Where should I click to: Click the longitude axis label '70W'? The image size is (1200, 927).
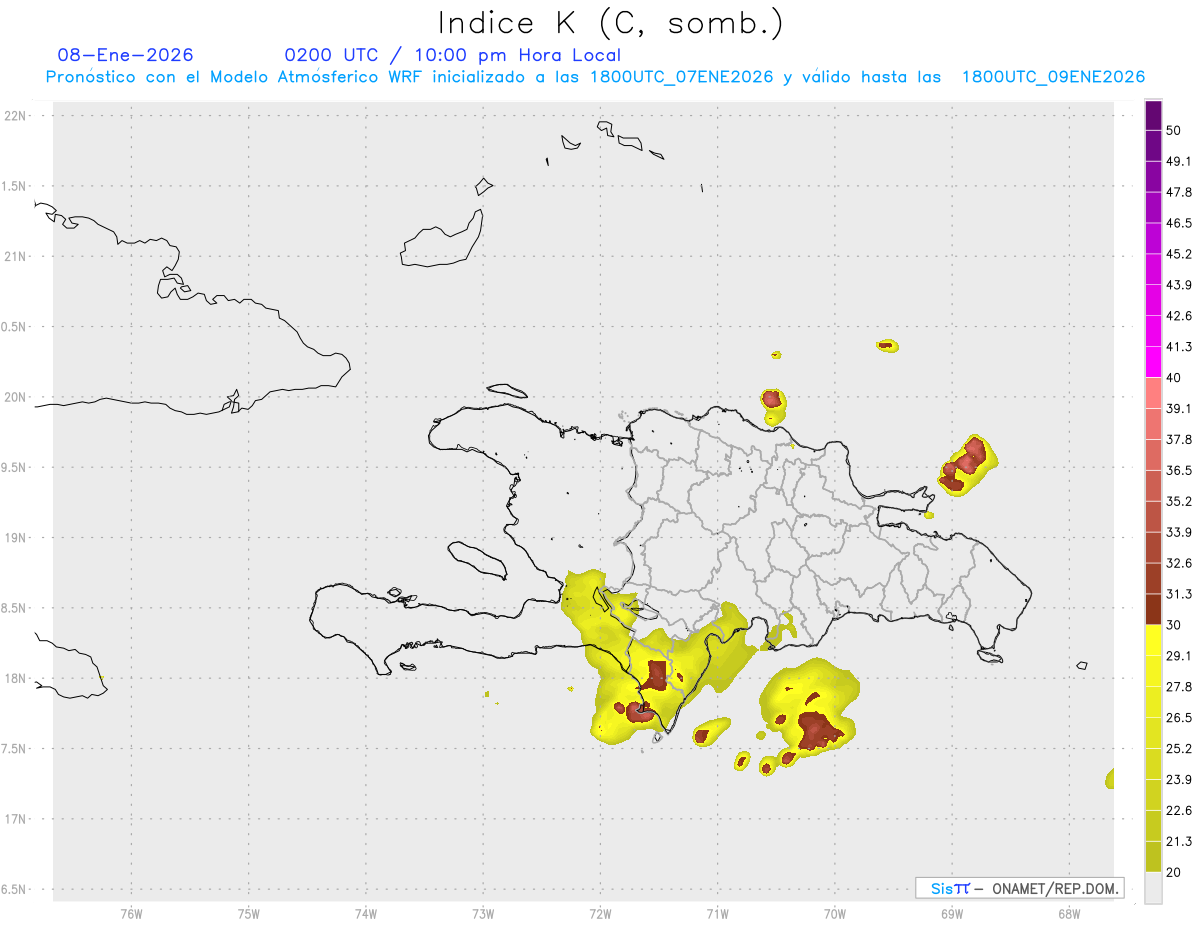point(835,913)
